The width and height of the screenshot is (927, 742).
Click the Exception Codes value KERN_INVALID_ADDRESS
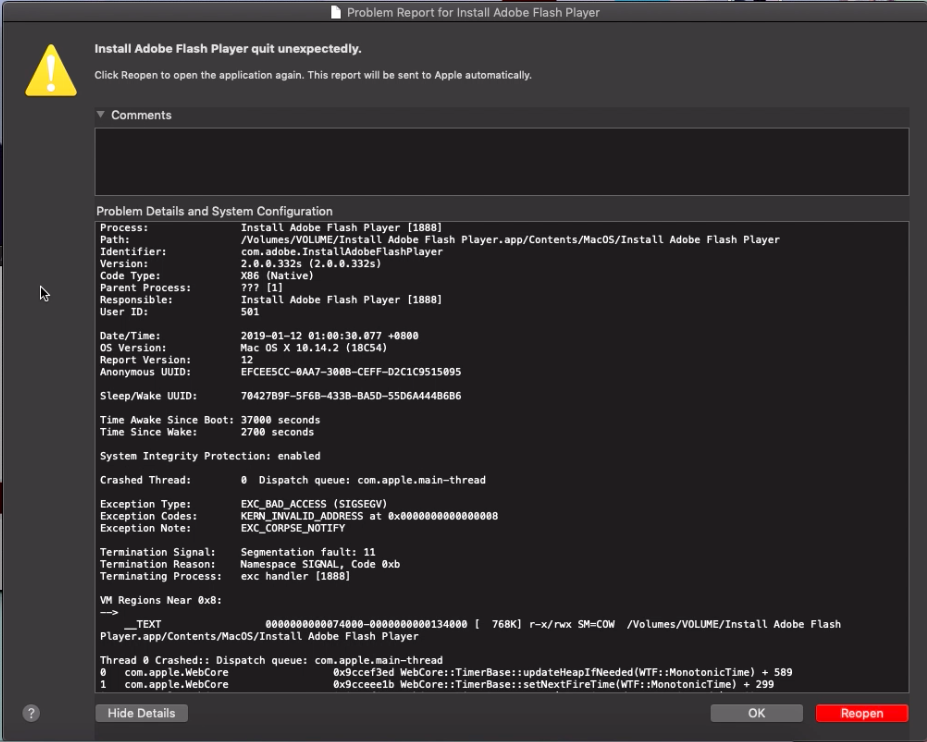pyautogui.click(x=369, y=516)
